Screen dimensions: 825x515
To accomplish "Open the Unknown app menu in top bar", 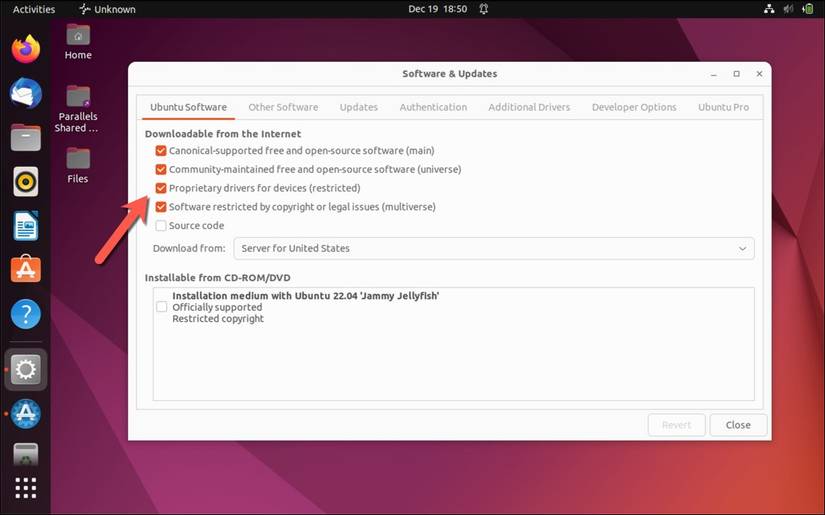I will [107, 9].
